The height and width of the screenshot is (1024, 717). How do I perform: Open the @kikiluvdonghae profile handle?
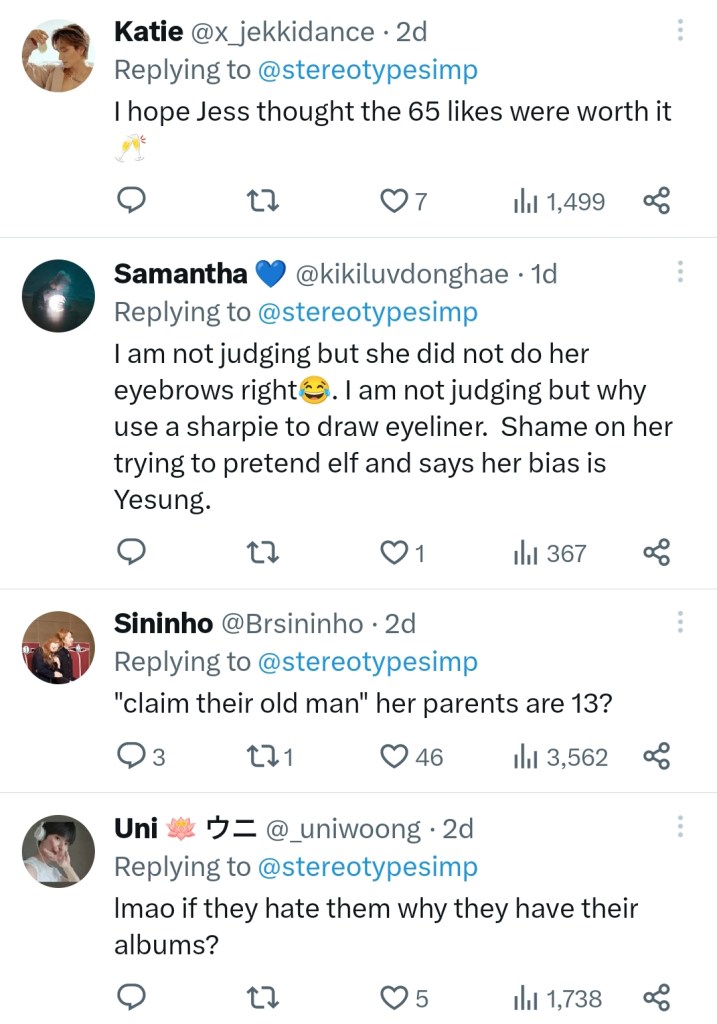pos(400,273)
